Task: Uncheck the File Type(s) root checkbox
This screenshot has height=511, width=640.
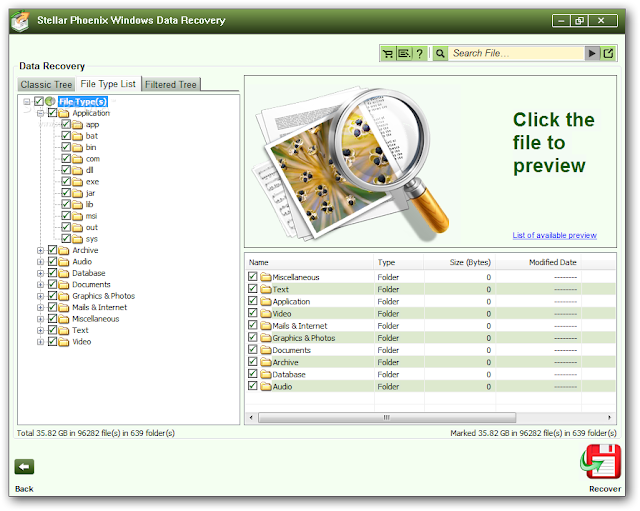Action: (x=39, y=101)
